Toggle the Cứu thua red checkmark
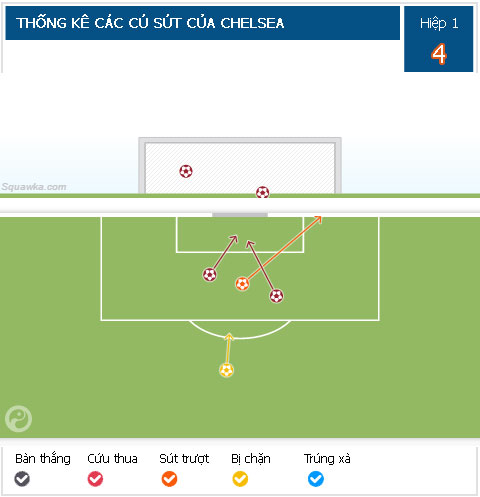Screen dimensions: 480x497 (95, 479)
